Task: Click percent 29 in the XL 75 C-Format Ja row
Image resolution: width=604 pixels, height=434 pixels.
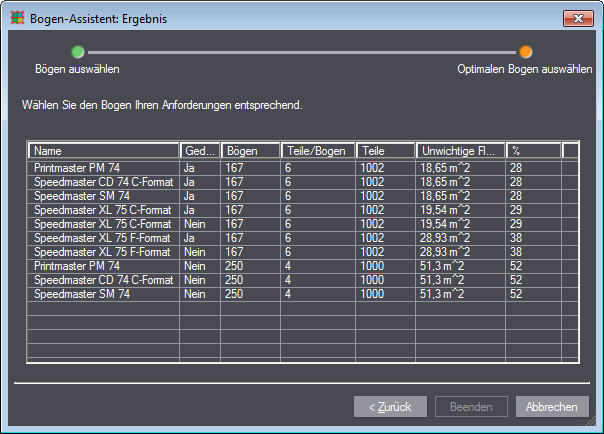Action: click(x=516, y=210)
